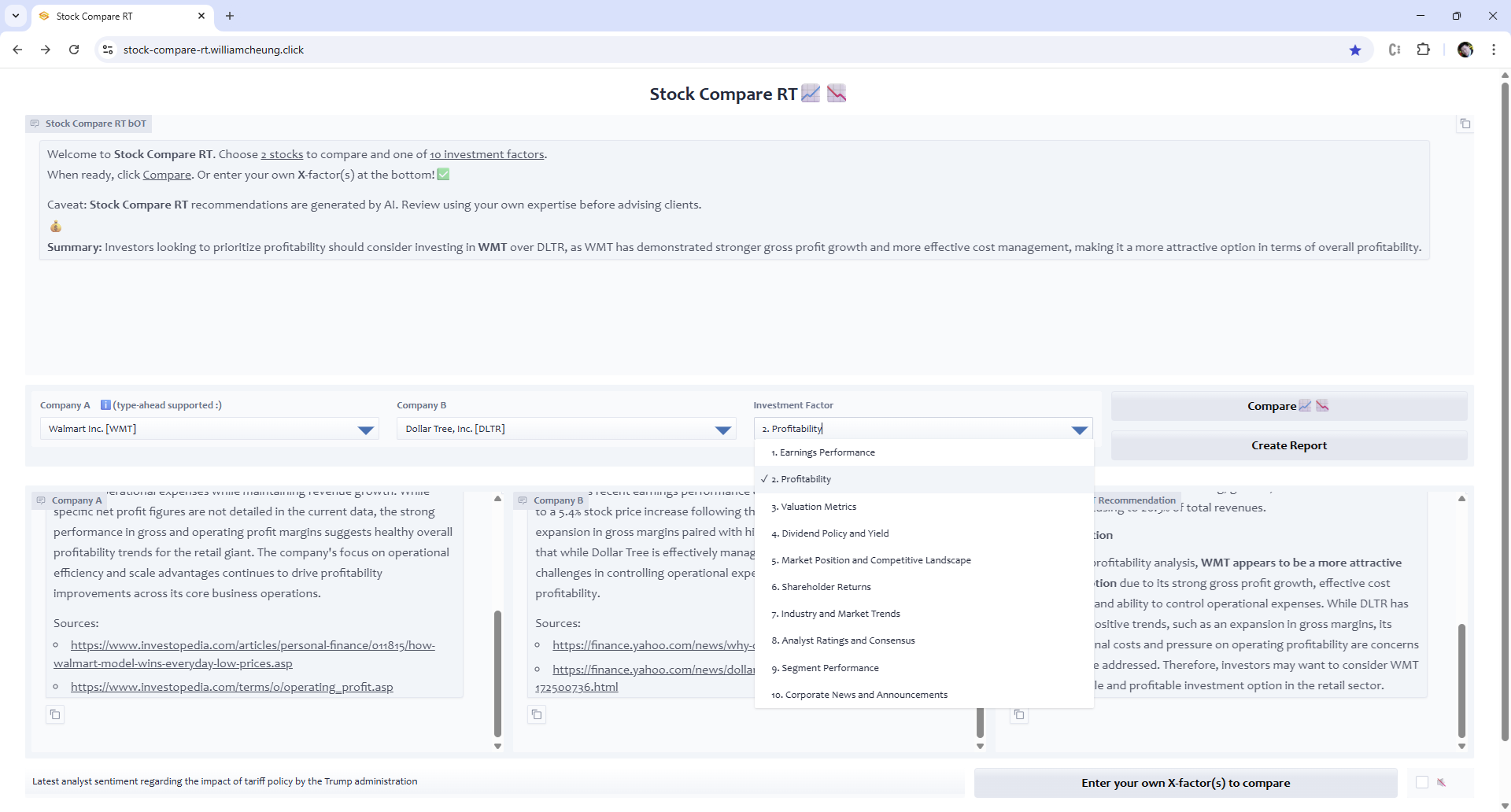Reload the Stock Compare RT page
This screenshot has width=1511, height=812.
(74, 50)
